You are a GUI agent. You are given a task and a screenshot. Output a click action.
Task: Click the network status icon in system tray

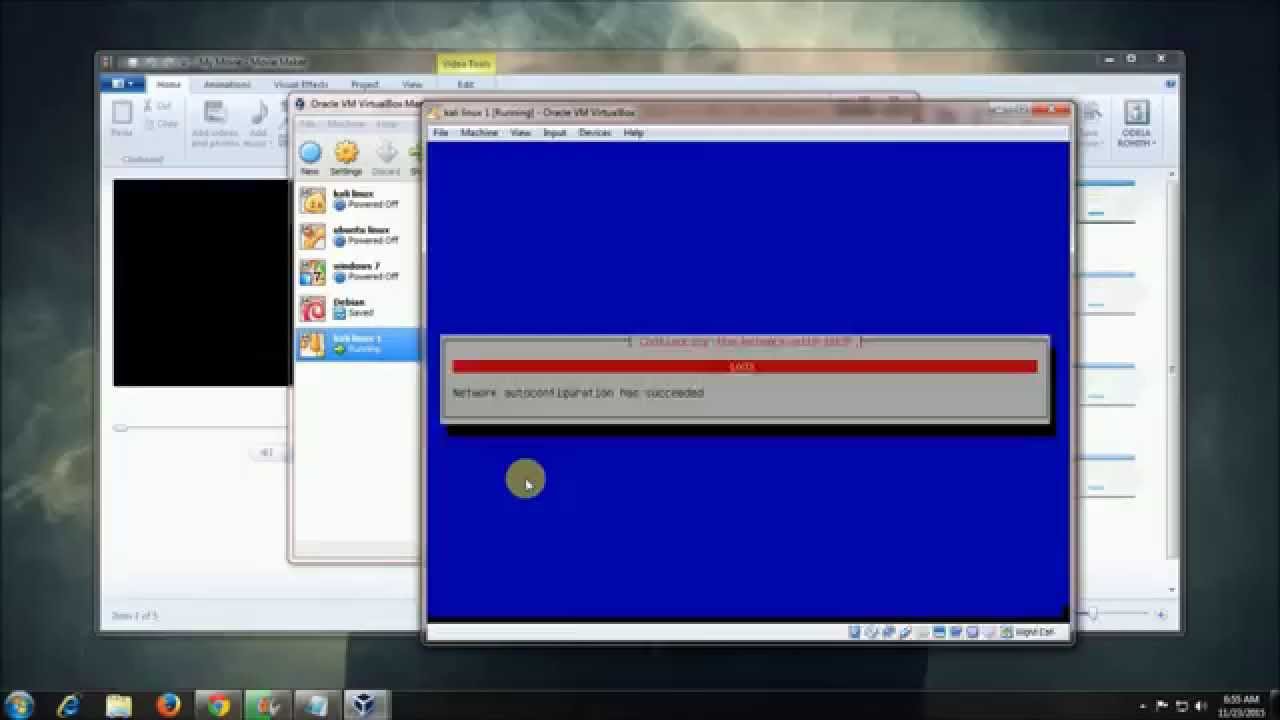click(1181, 706)
